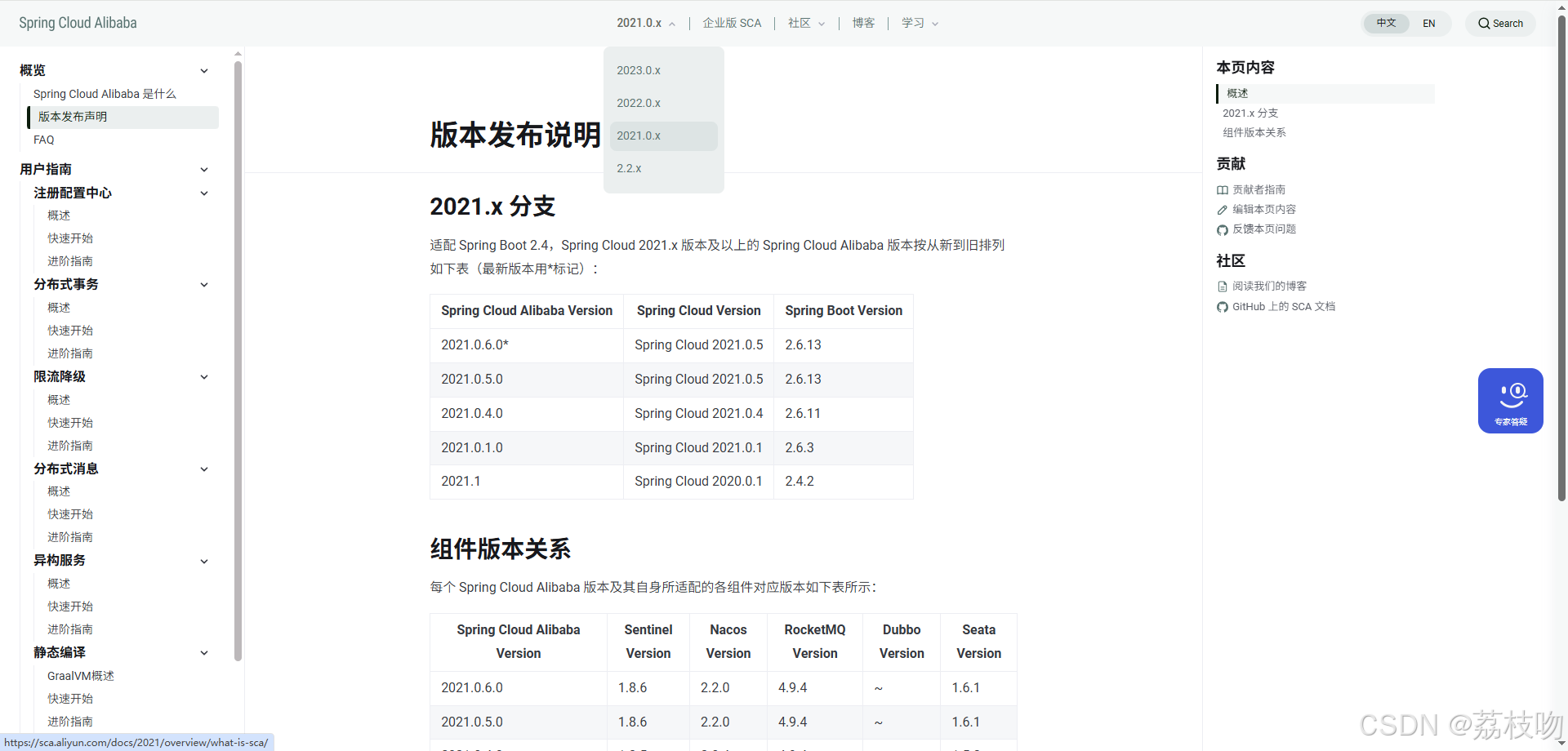
Task: Open GraalVM概述 in sidebar
Action: pyautogui.click(x=81, y=676)
